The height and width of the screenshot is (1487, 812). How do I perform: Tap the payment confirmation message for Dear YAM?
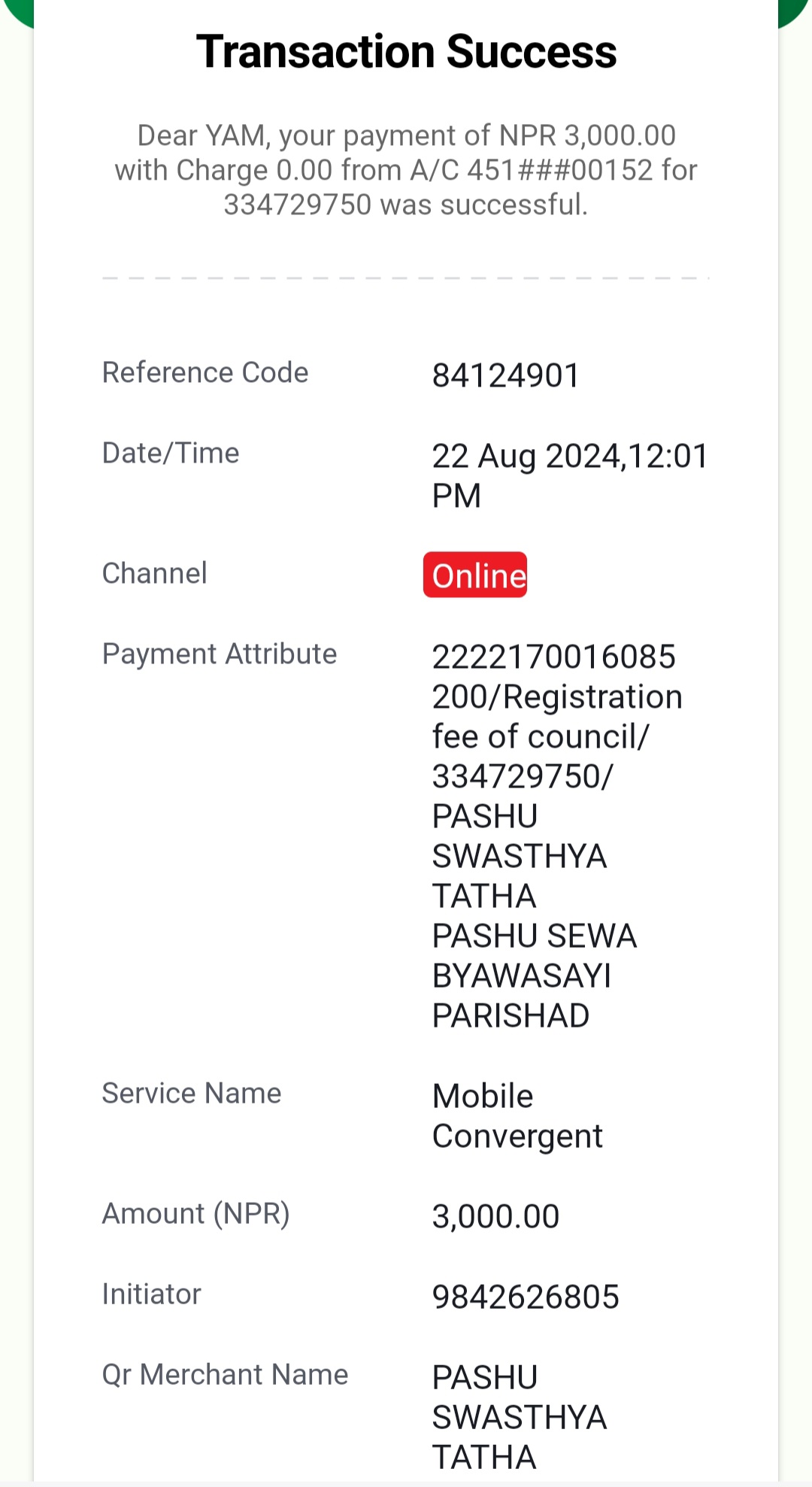click(406, 170)
